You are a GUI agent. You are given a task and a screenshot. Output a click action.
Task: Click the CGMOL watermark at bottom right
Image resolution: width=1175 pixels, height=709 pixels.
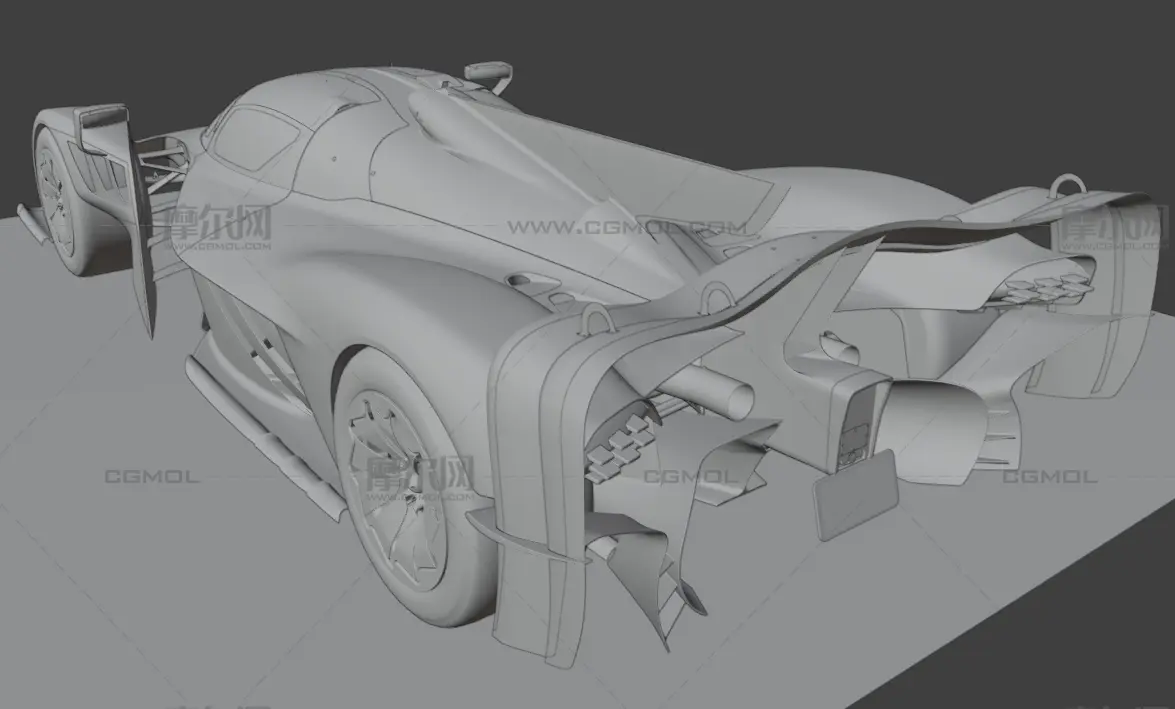pos(1050,477)
